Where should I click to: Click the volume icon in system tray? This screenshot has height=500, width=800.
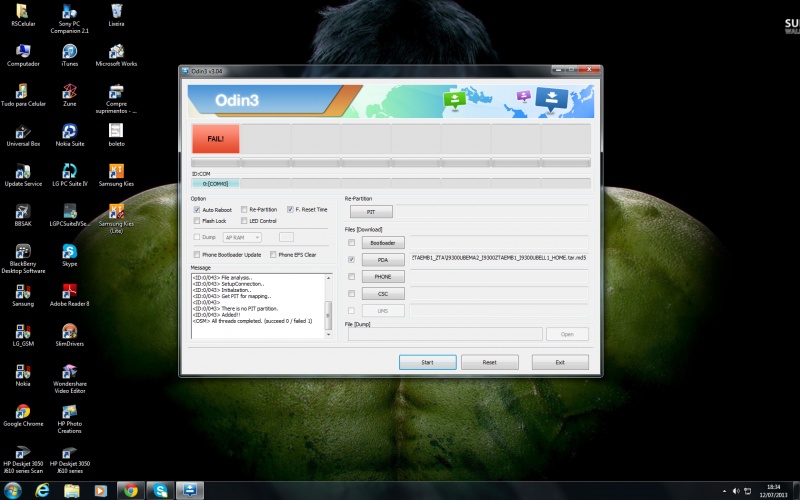pyautogui.click(x=736, y=491)
